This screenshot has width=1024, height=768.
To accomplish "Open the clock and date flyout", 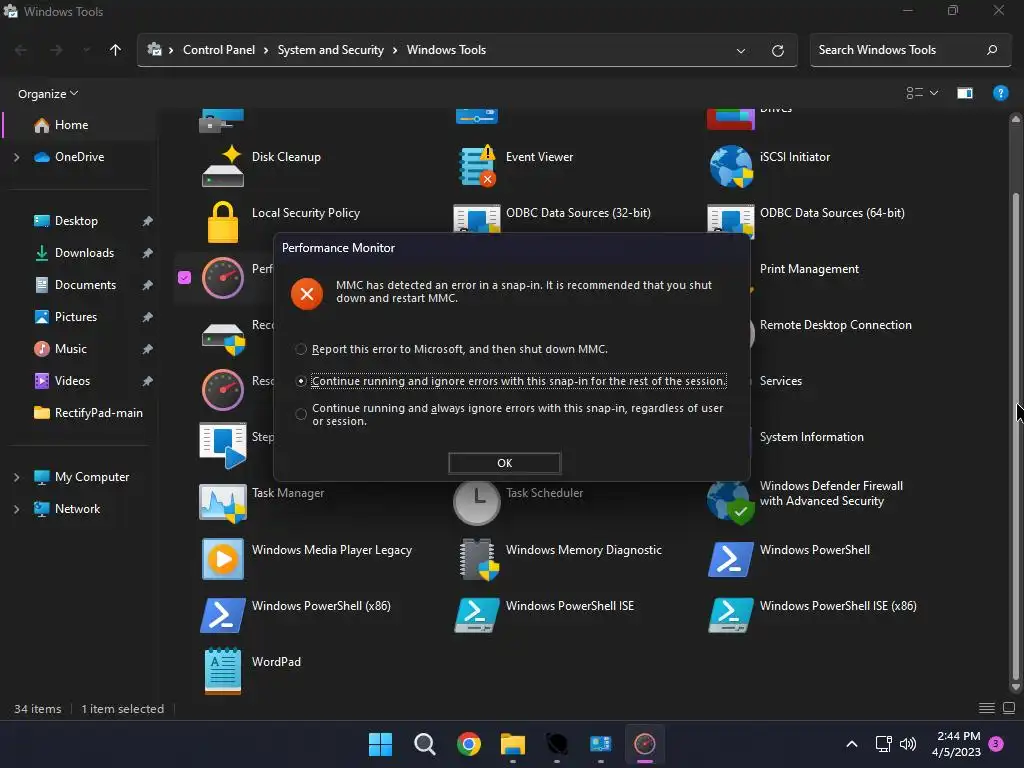I will point(956,744).
